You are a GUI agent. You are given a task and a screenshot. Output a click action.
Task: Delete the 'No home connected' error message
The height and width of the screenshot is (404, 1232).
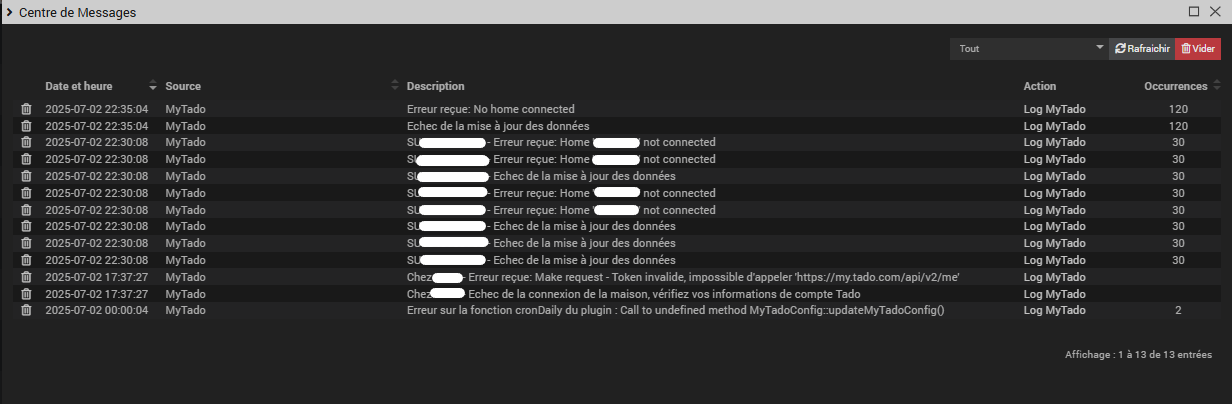tap(27, 109)
